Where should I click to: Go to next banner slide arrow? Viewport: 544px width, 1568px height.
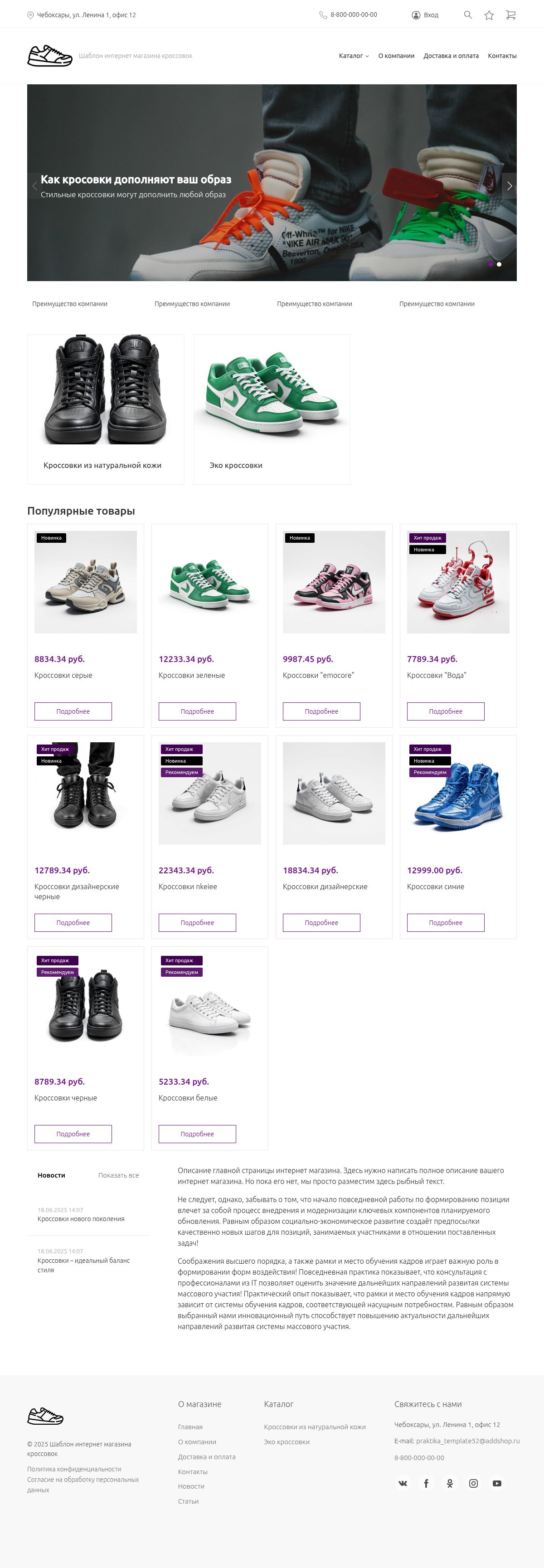click(x=509, y=185)
